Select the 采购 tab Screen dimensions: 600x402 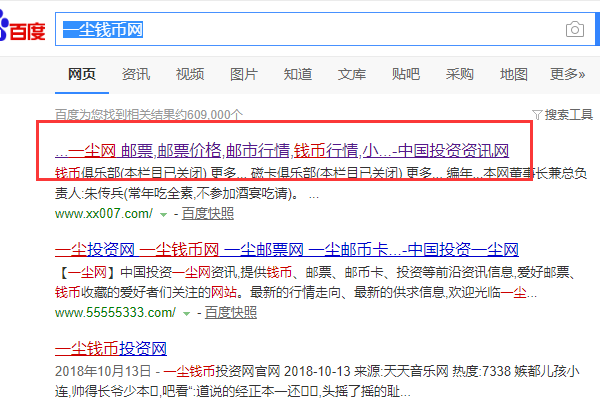click(460, 74)
